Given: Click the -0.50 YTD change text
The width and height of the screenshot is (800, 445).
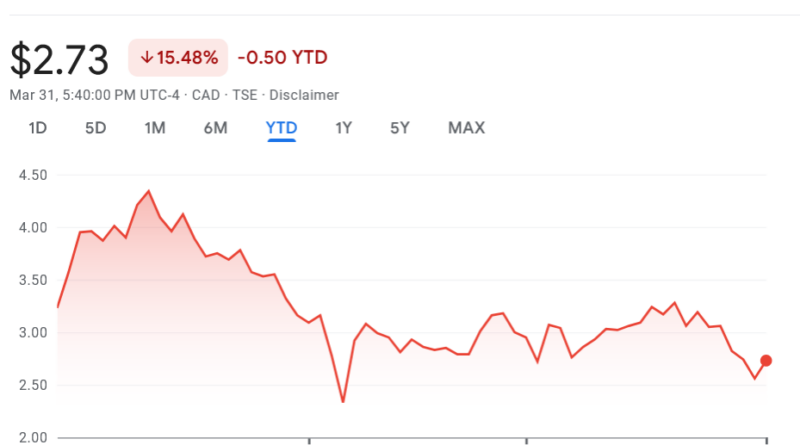Looking at the screenshot, I should pyautogui.click(x=282, y=58).
